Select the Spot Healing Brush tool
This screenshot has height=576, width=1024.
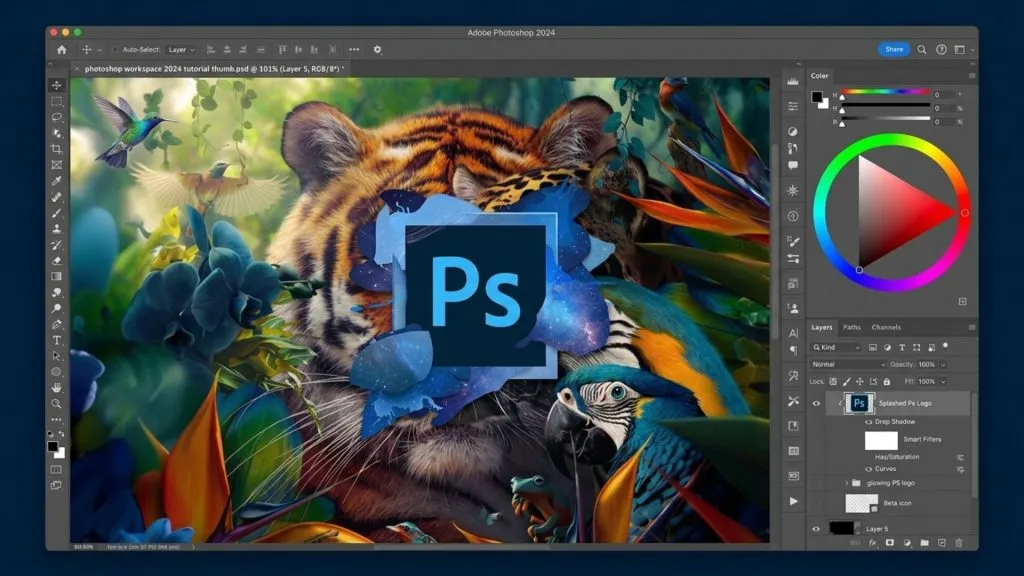57,197
